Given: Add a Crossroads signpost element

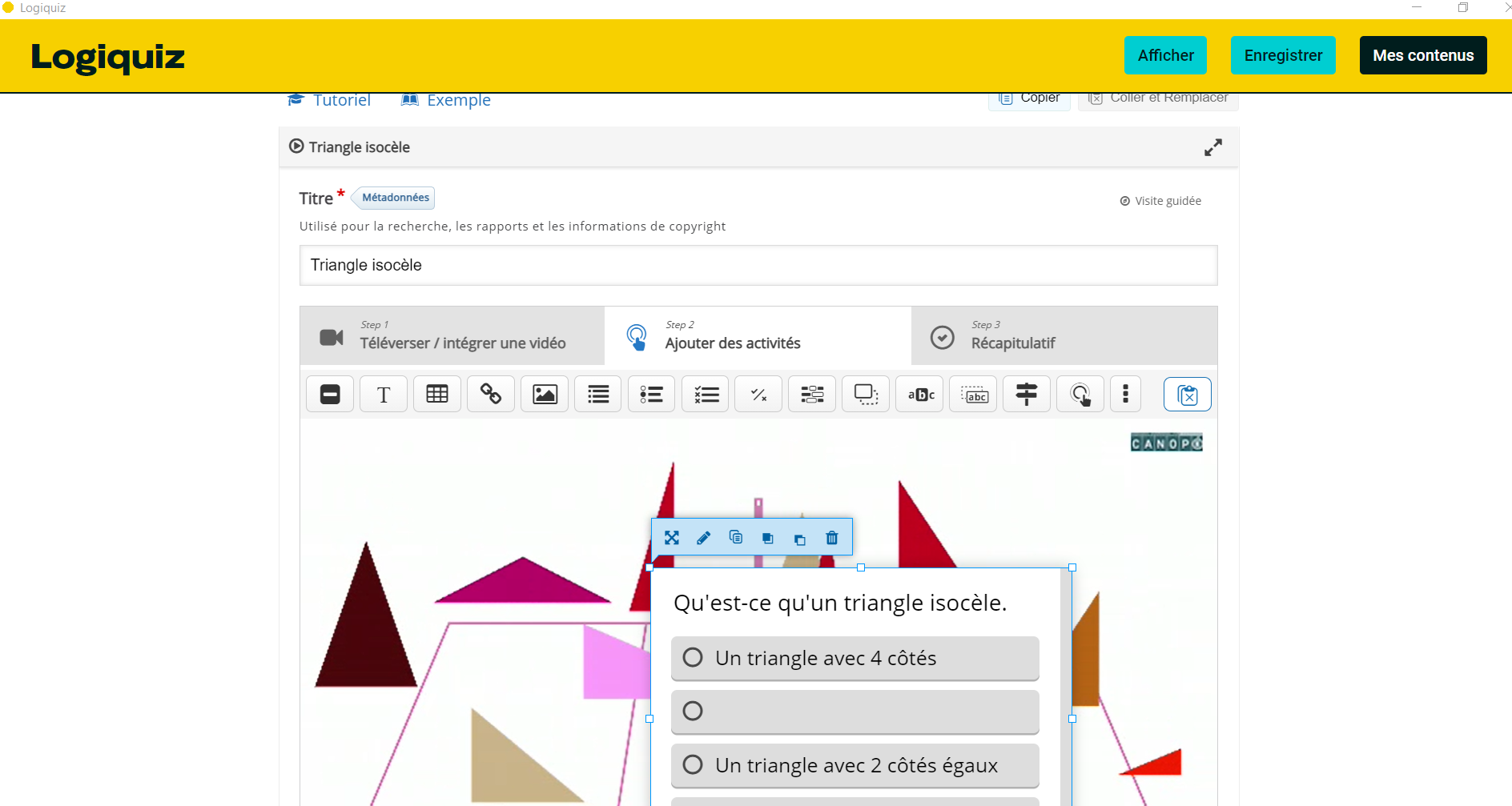Looking at the screenshot, I should coord(1027,395).
